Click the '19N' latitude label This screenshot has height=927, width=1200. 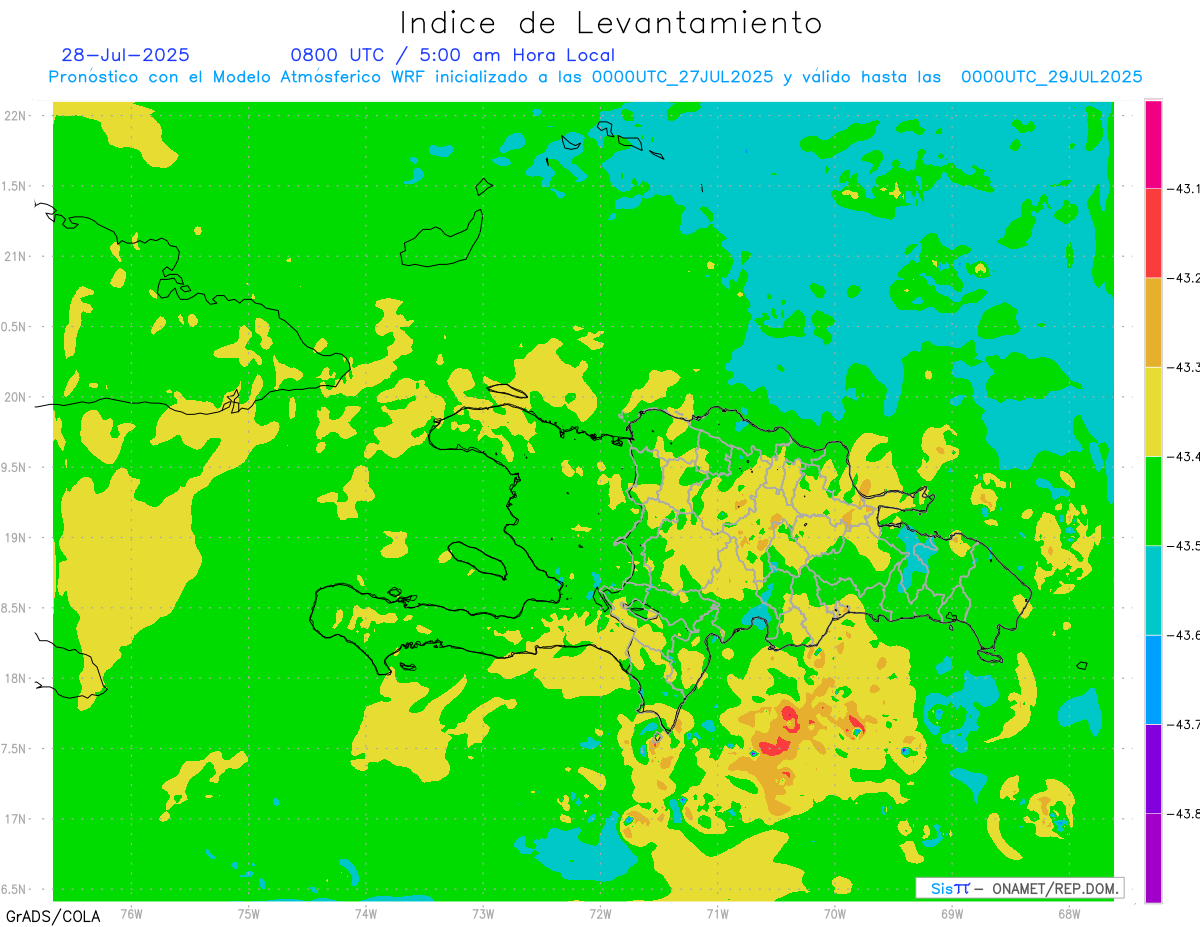15,537
